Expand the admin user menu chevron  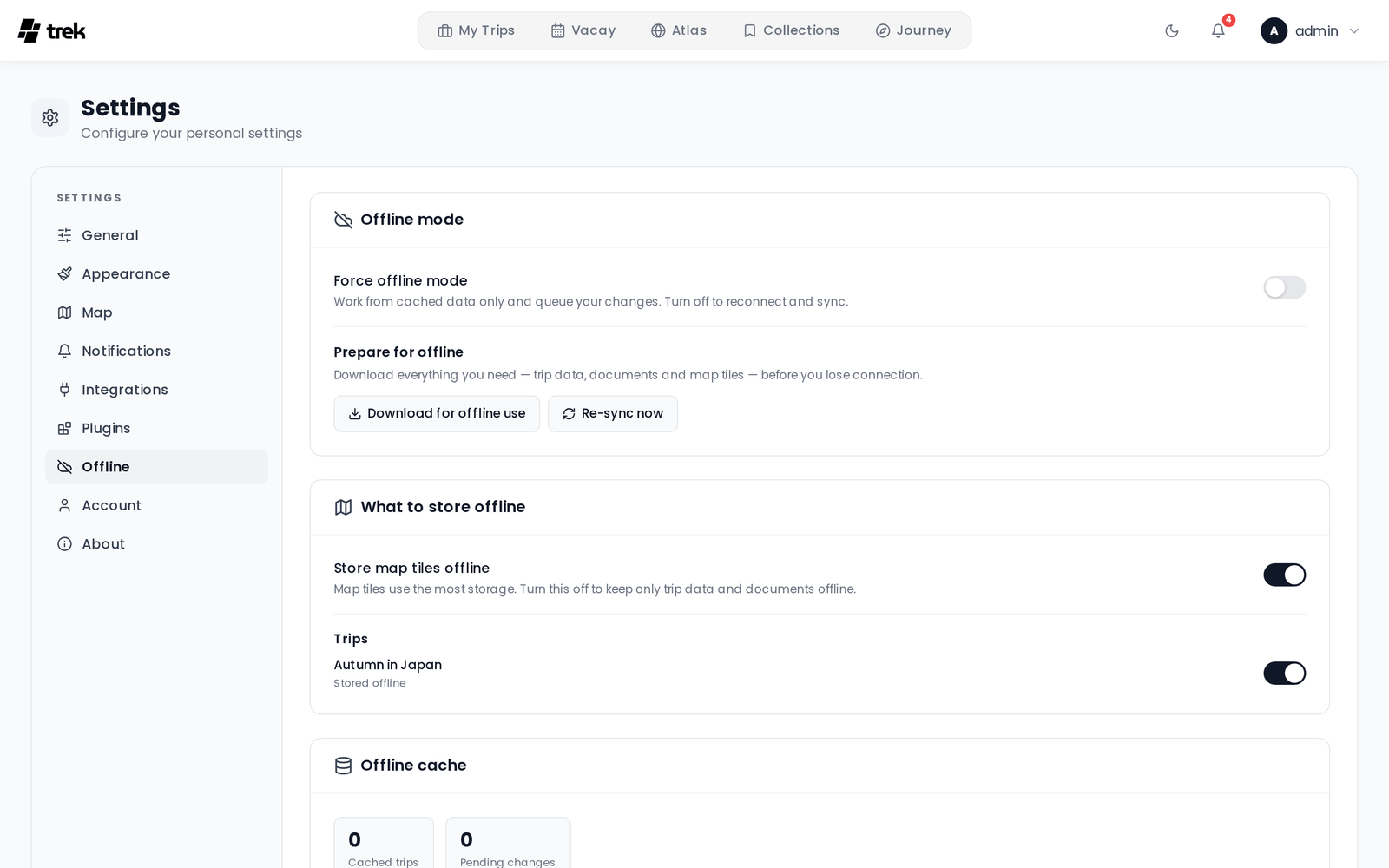[x=1353, y=31]
